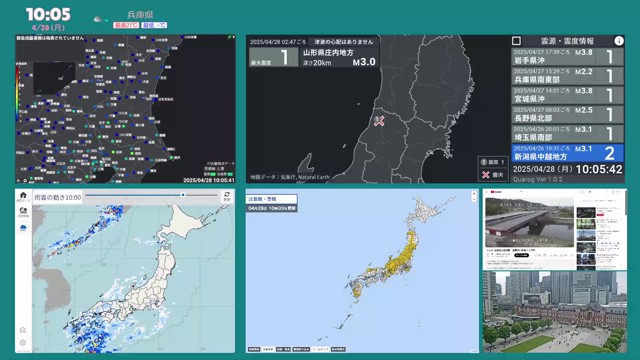Click the refresh icon on the rain radar
This screenshot has height=360, width=640.
(x=227, y=196)
